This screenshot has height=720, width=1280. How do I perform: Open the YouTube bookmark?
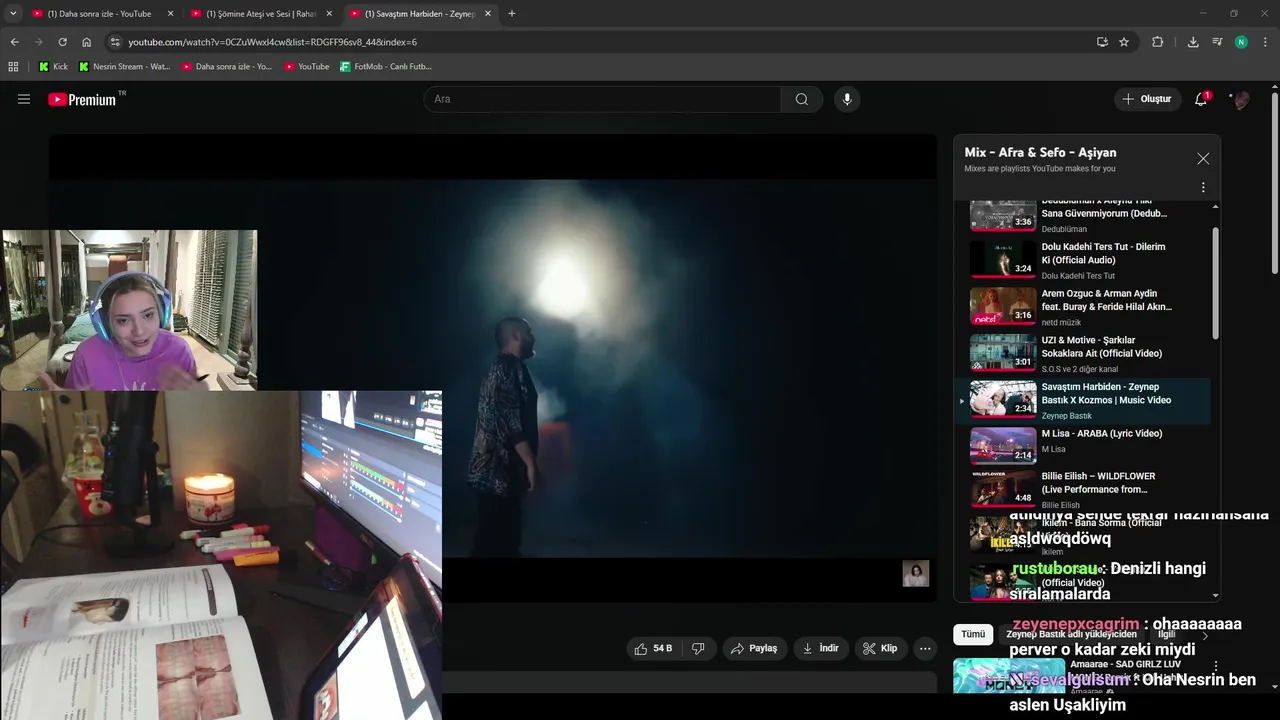point(307,67)
